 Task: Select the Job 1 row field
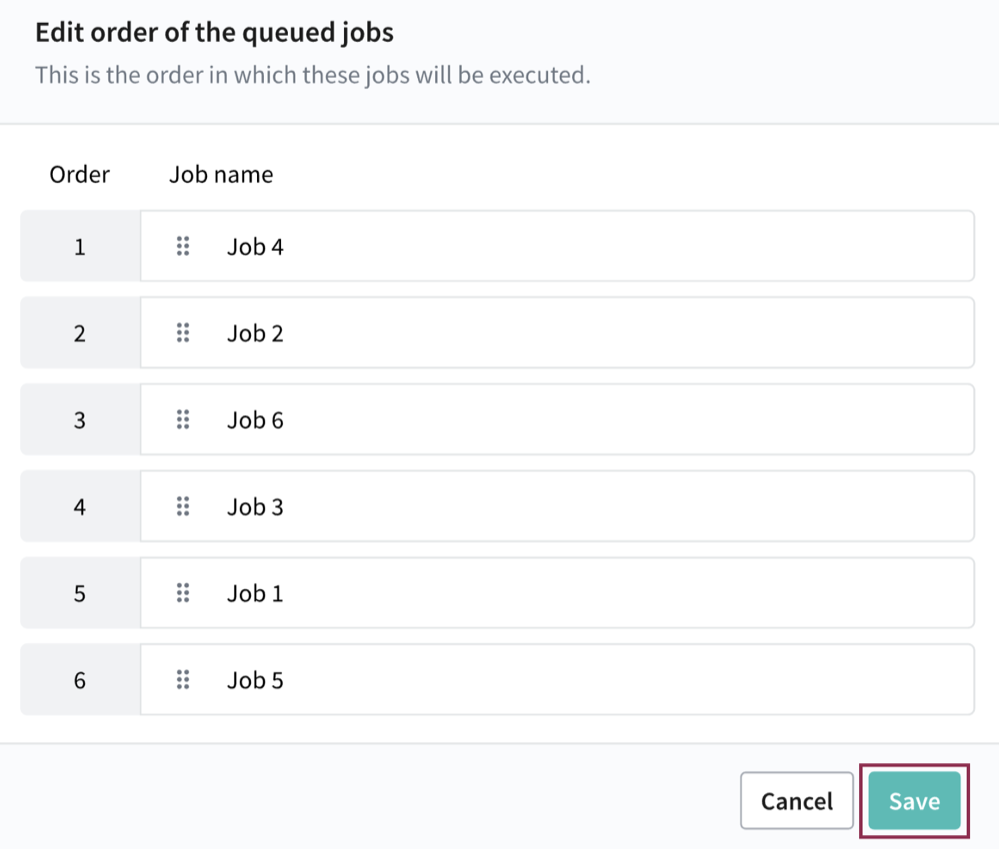[557, 593]
